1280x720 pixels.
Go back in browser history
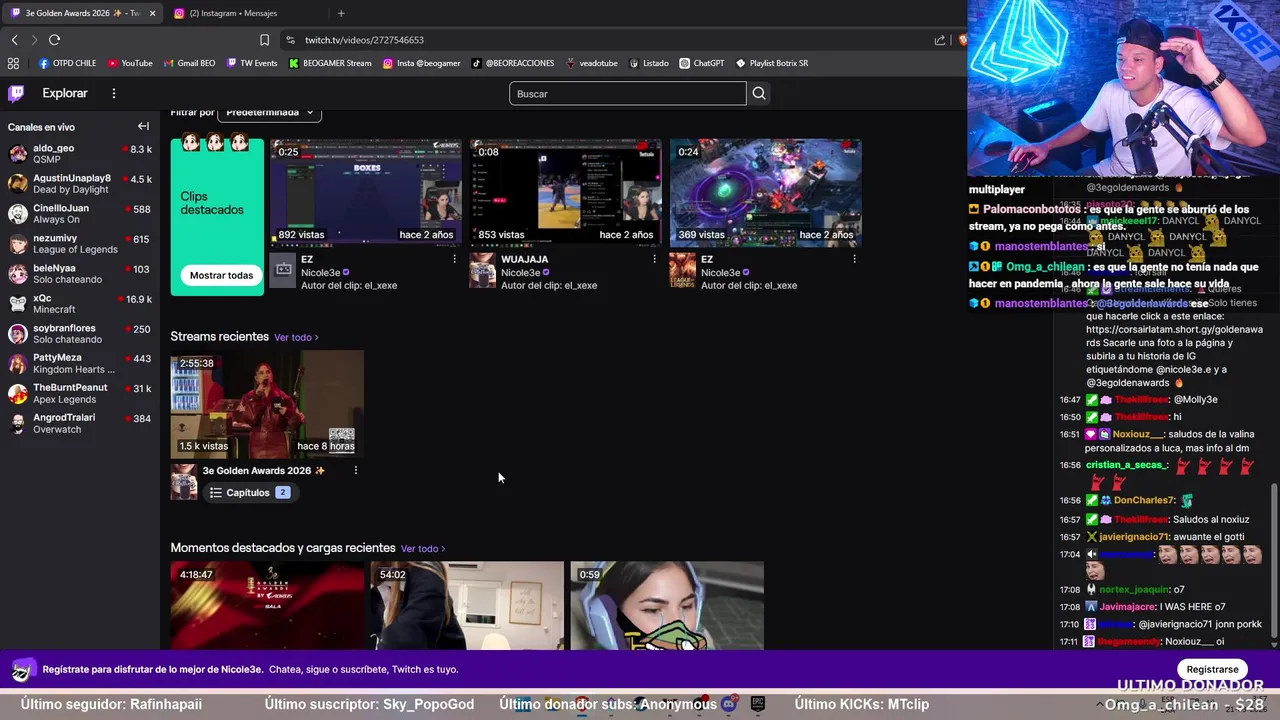[14, 40]
